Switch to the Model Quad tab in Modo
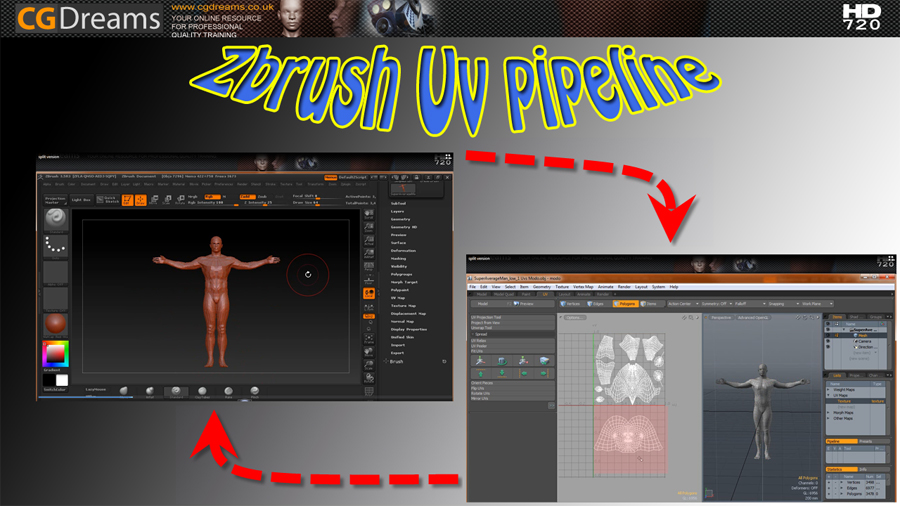The width and height of the screenshot is (900, 506). coord(503,294)
